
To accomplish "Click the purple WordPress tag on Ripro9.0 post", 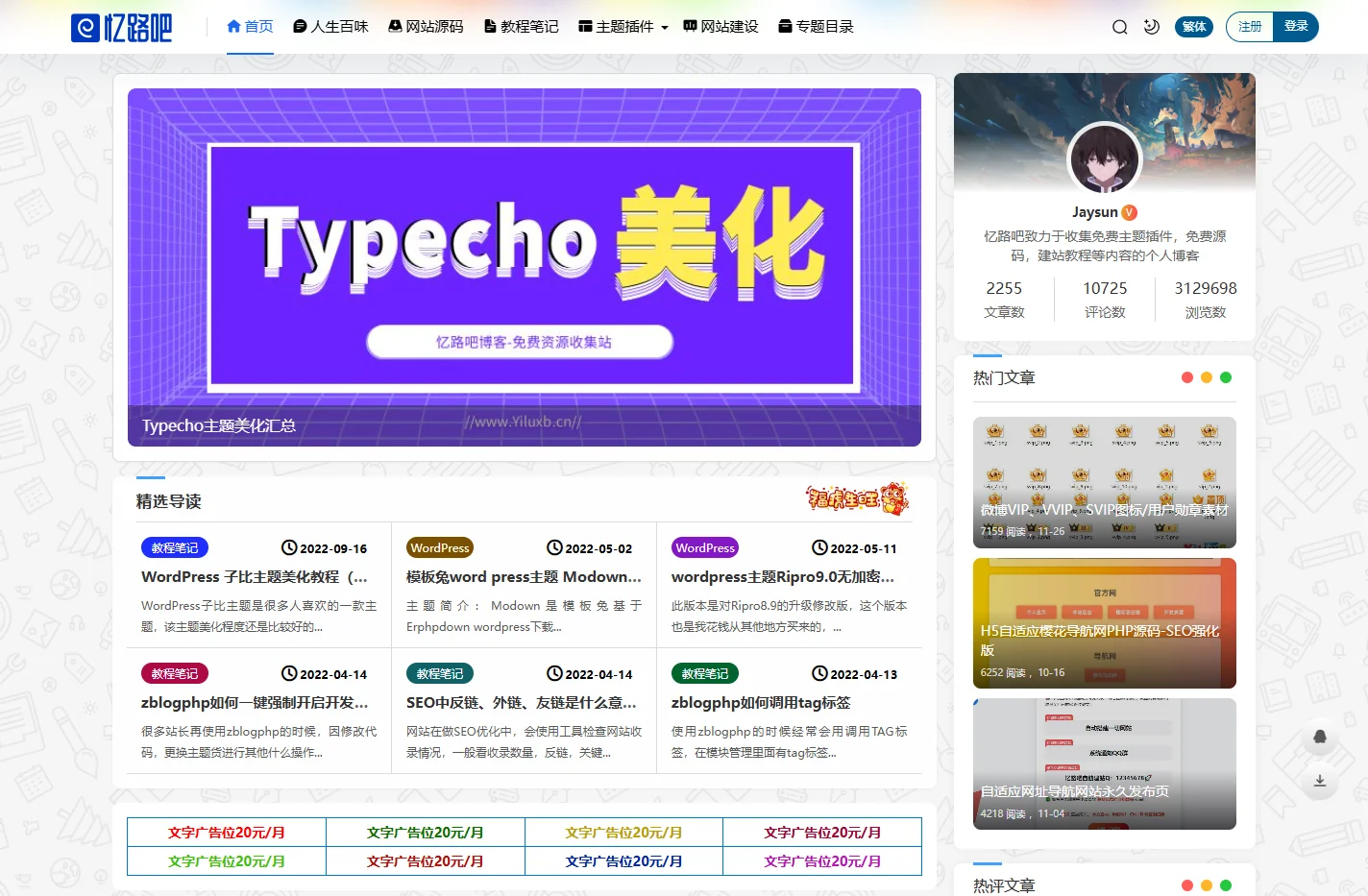I will click(x=705, y=547).
